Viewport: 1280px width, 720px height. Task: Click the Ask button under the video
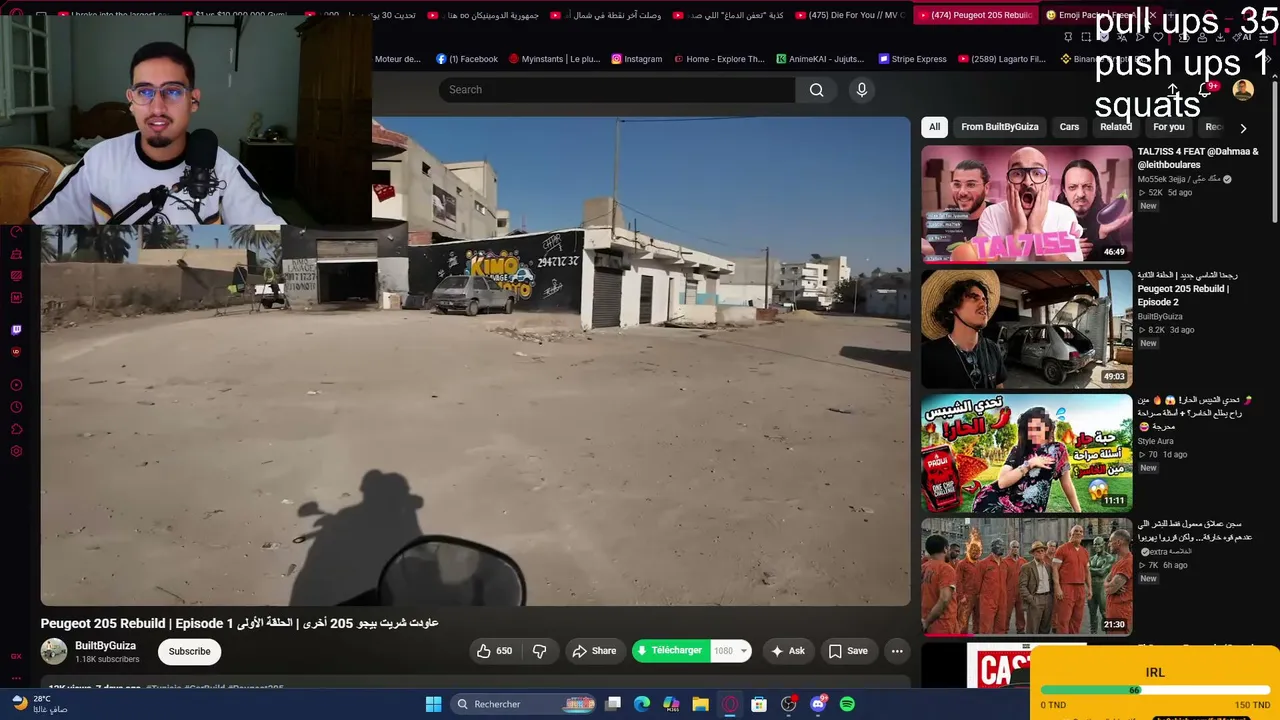point(787,651)
